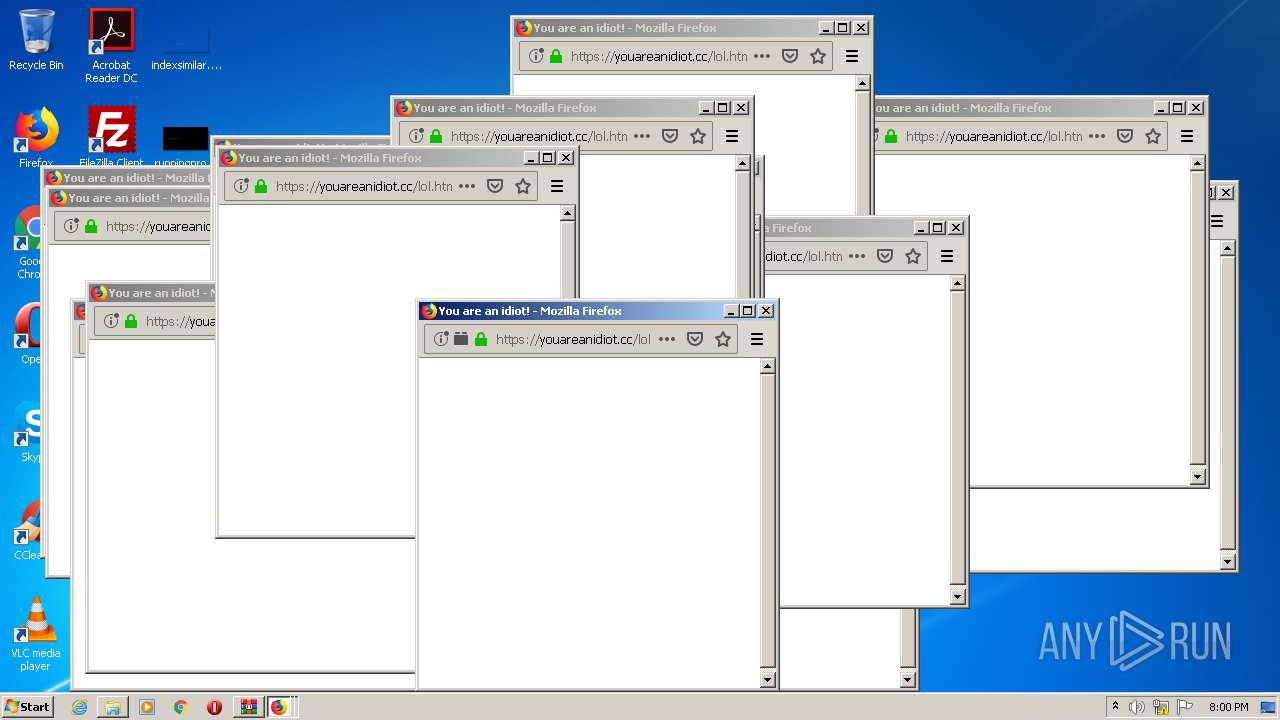Click scroll-down arrow in window titled 'a Firefox'
The image size is (1280, 720).
point(957,597)
